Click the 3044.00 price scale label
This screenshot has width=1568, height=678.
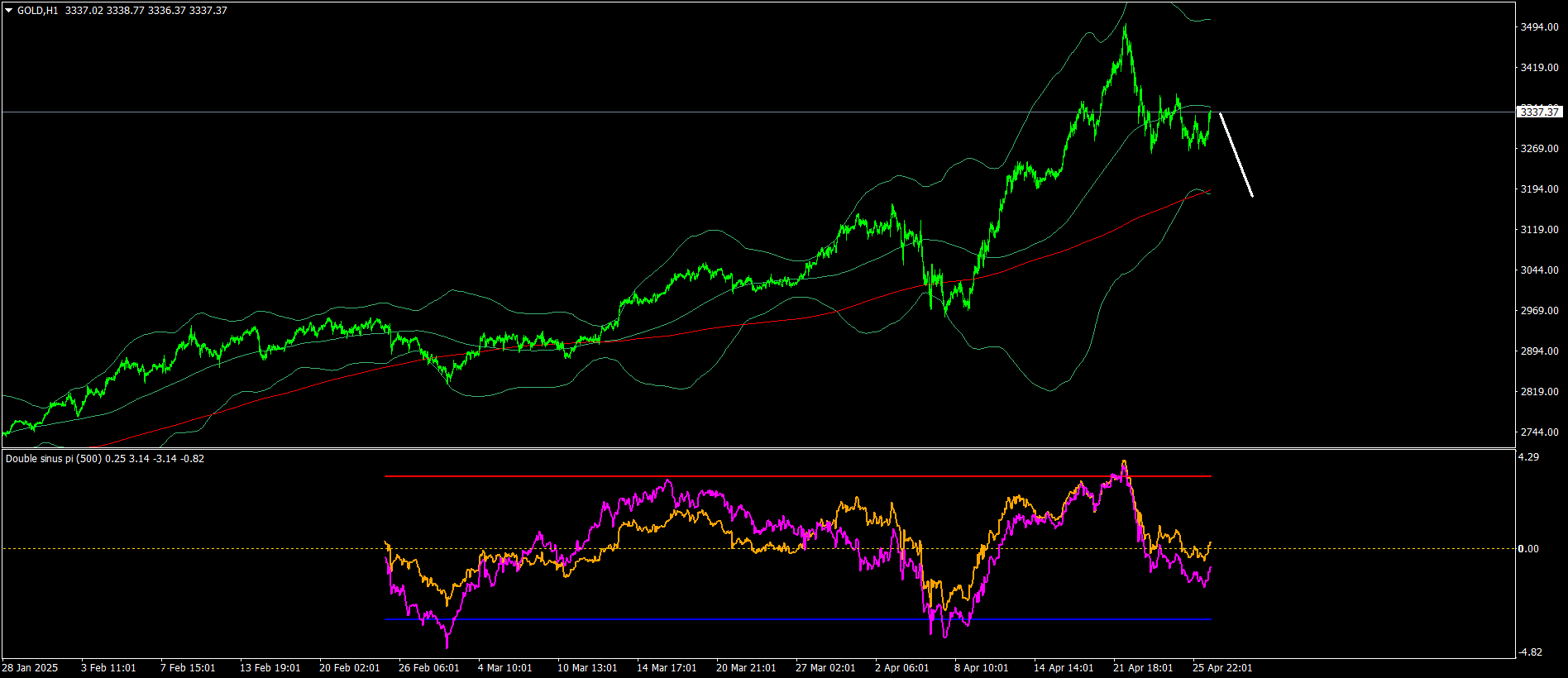(1539, 270)
